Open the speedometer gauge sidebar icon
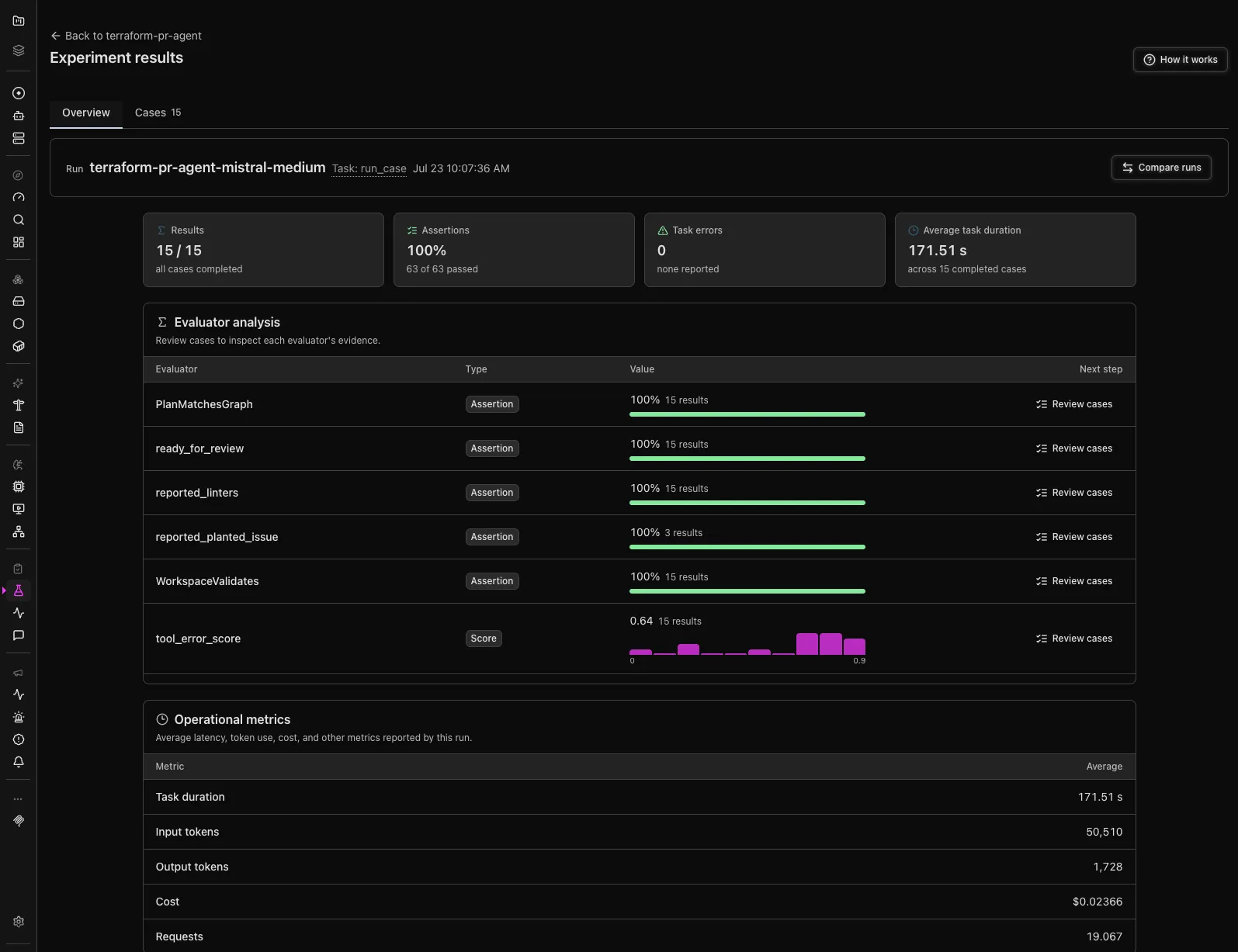 point(19,197)
